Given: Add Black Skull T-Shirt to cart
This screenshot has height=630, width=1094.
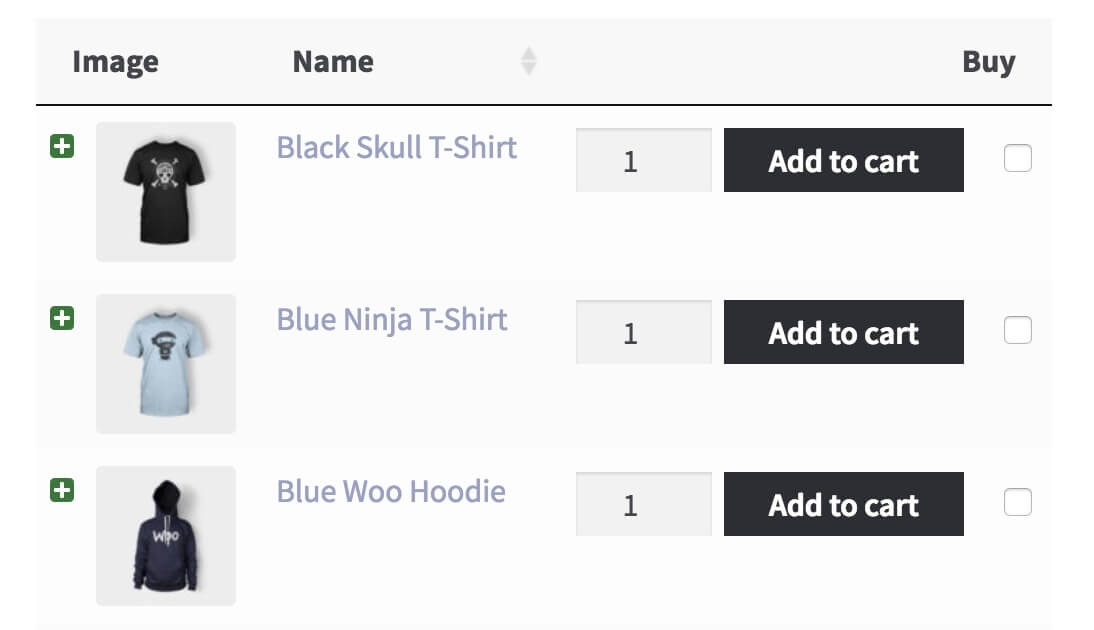Looking at the screenshot, I should pyautogui.click(x=843, y=160).
